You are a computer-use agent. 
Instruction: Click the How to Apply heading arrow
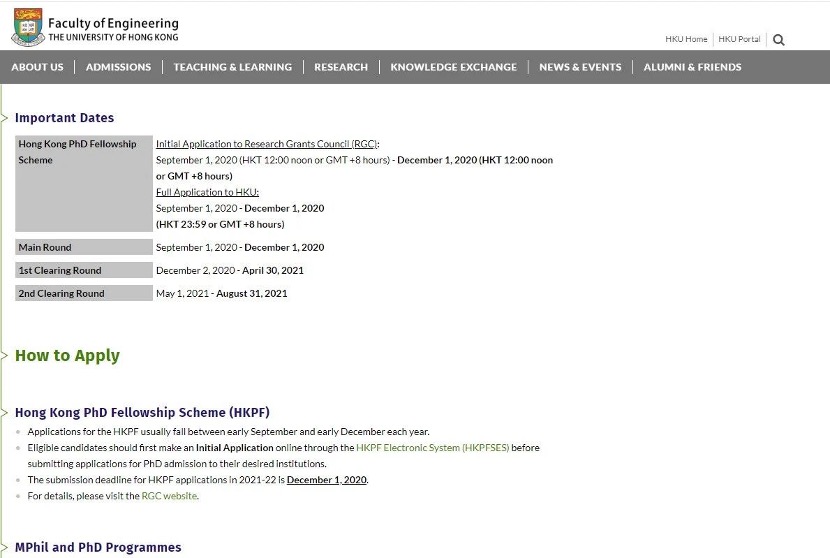tap(4, 355)
